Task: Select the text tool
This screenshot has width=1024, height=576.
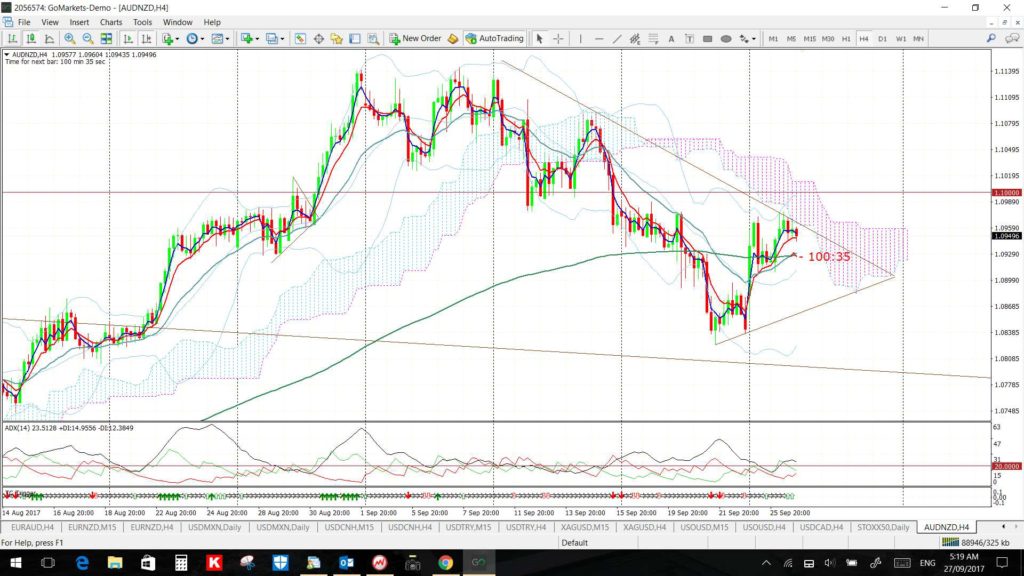Action: (671, 39)
